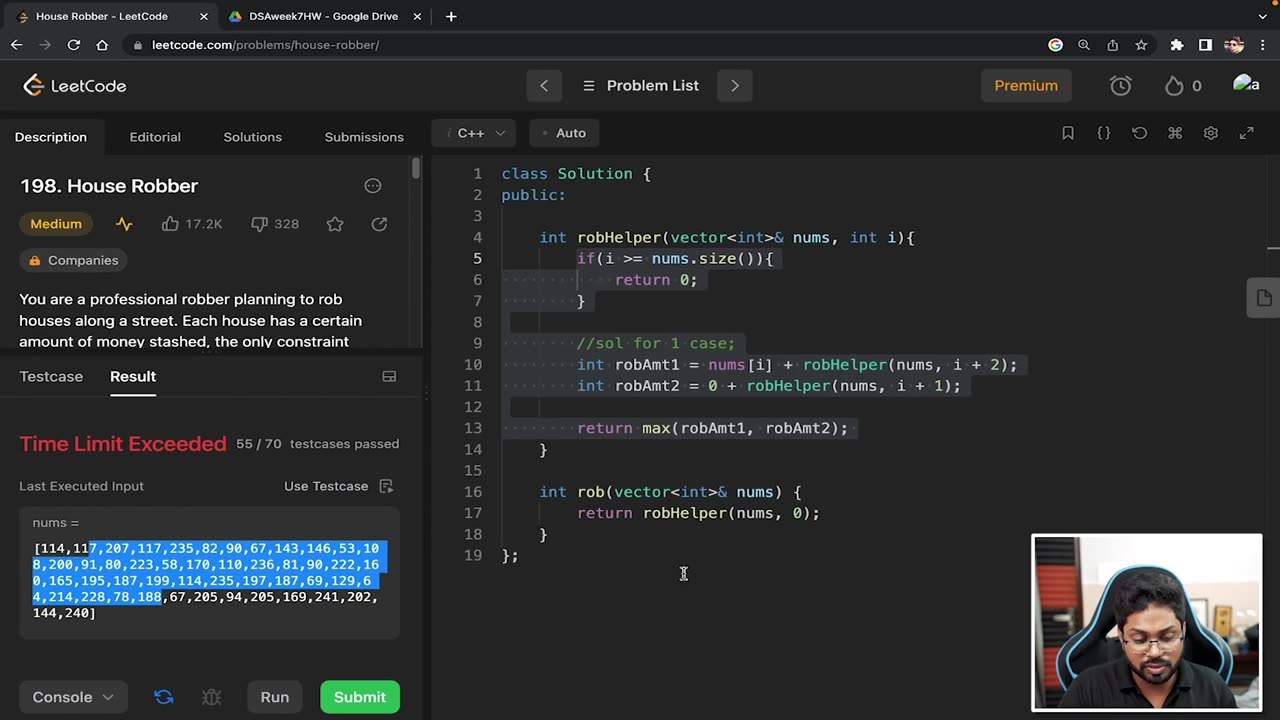Switch to the Editorial tab
Image resolution: width=1280 pixels, height=720 pixels.
click(155, 137)
